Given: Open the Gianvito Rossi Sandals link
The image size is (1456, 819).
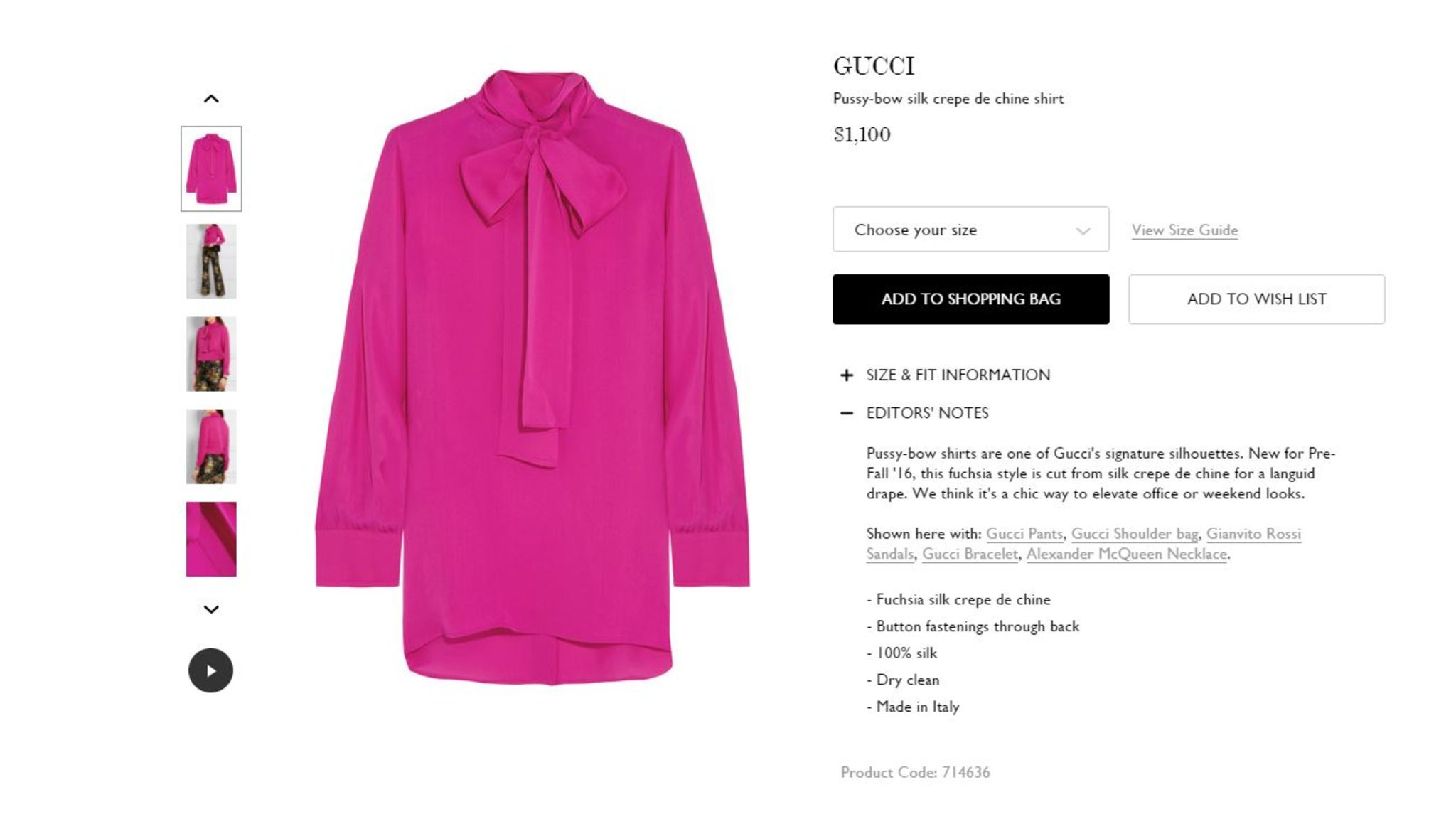Looking at the screenshot, I should tap(1253, 534).
